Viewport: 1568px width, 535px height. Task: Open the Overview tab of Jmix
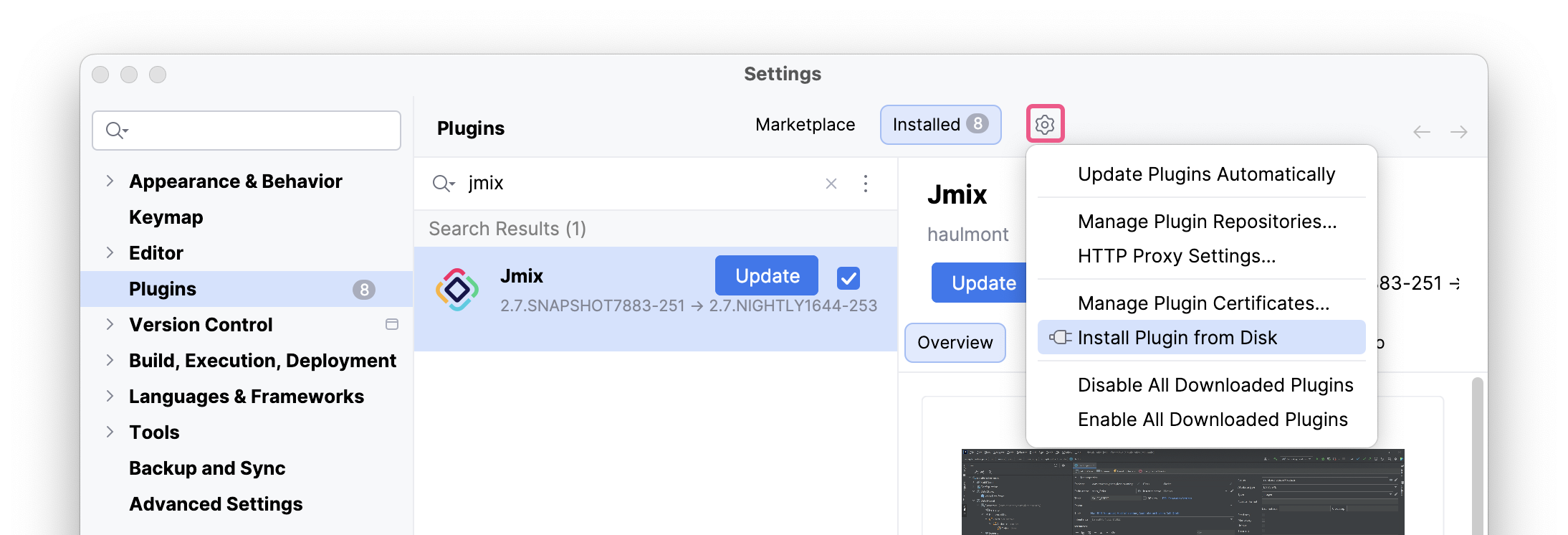pyautogui.click(x=955, y=343)
